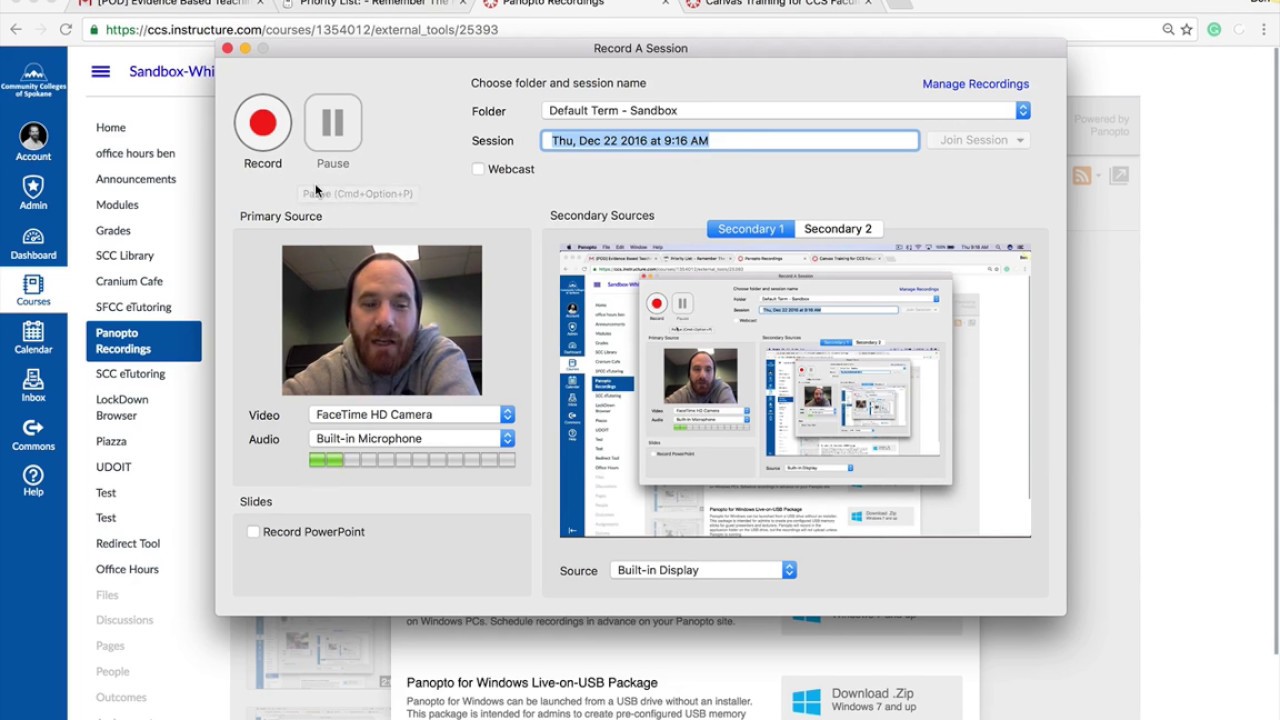Open office hours ben link
Screen dimensions: 1280x720
[136, 154]
